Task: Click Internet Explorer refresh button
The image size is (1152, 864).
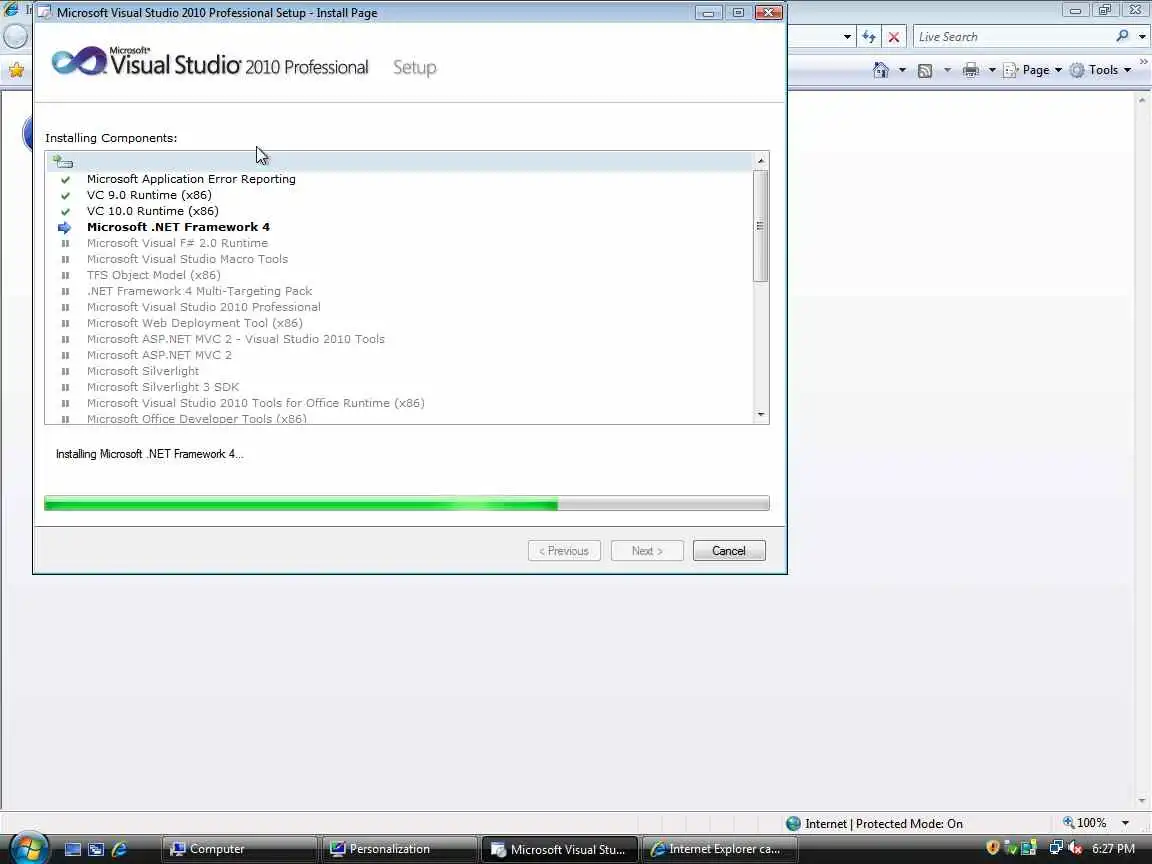Action: coord(869,37)
